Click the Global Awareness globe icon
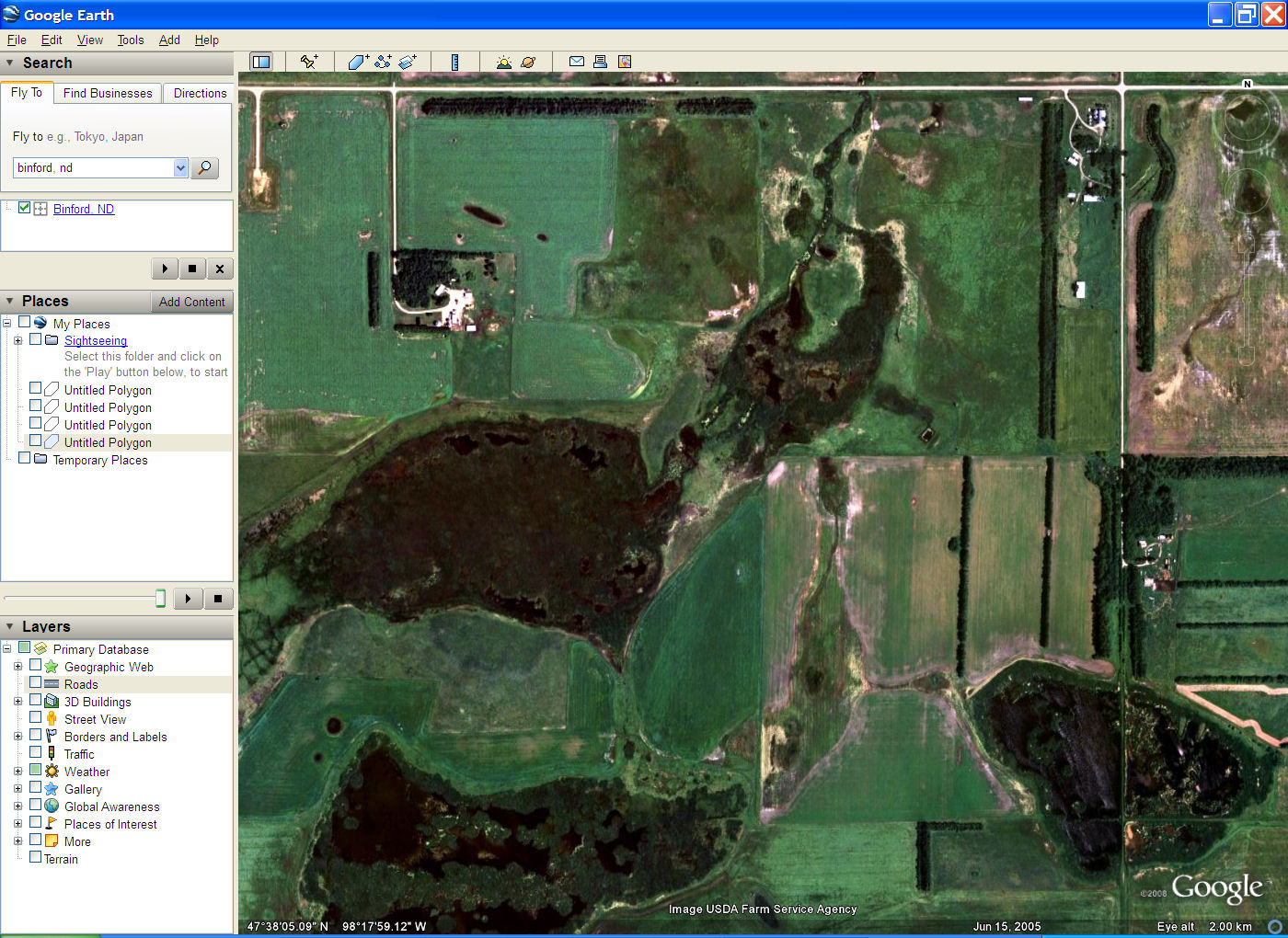Image resolution: width=1288 pixels, height=938 pixels. point(52,806)
